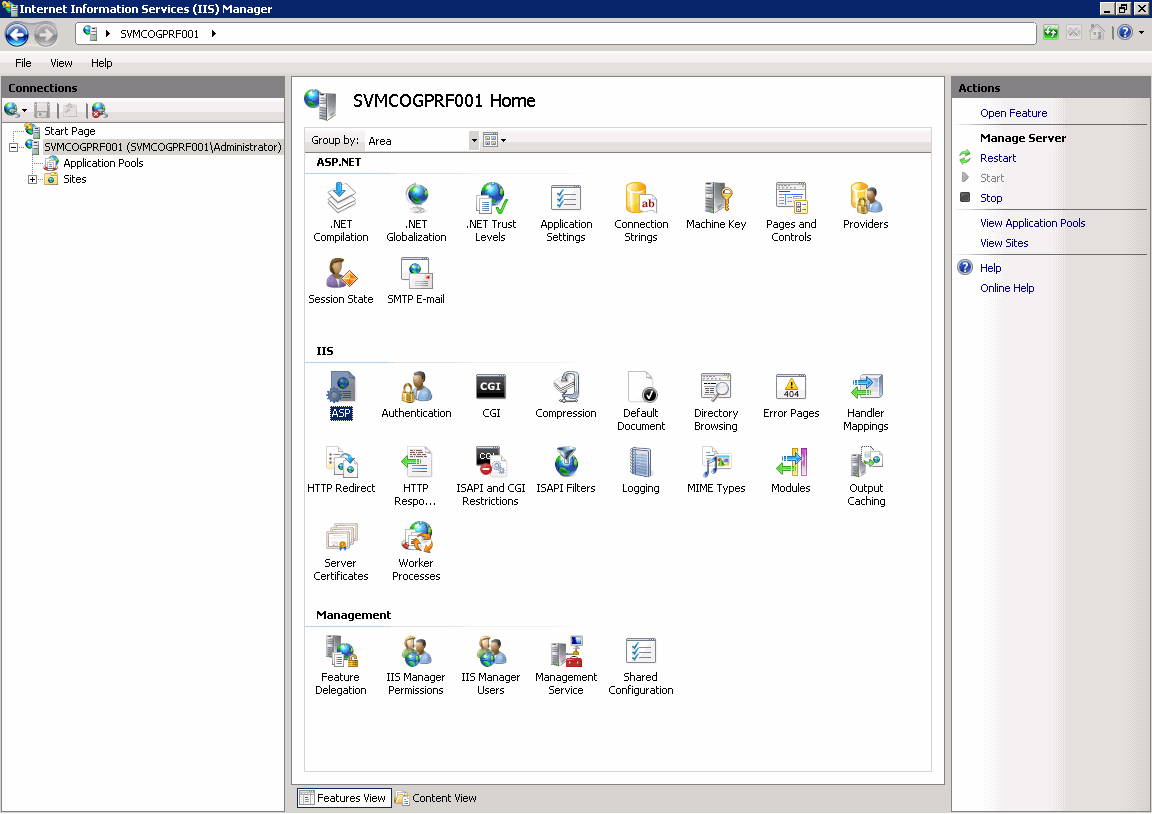Open Default Document settings

(x=641, y=401)
